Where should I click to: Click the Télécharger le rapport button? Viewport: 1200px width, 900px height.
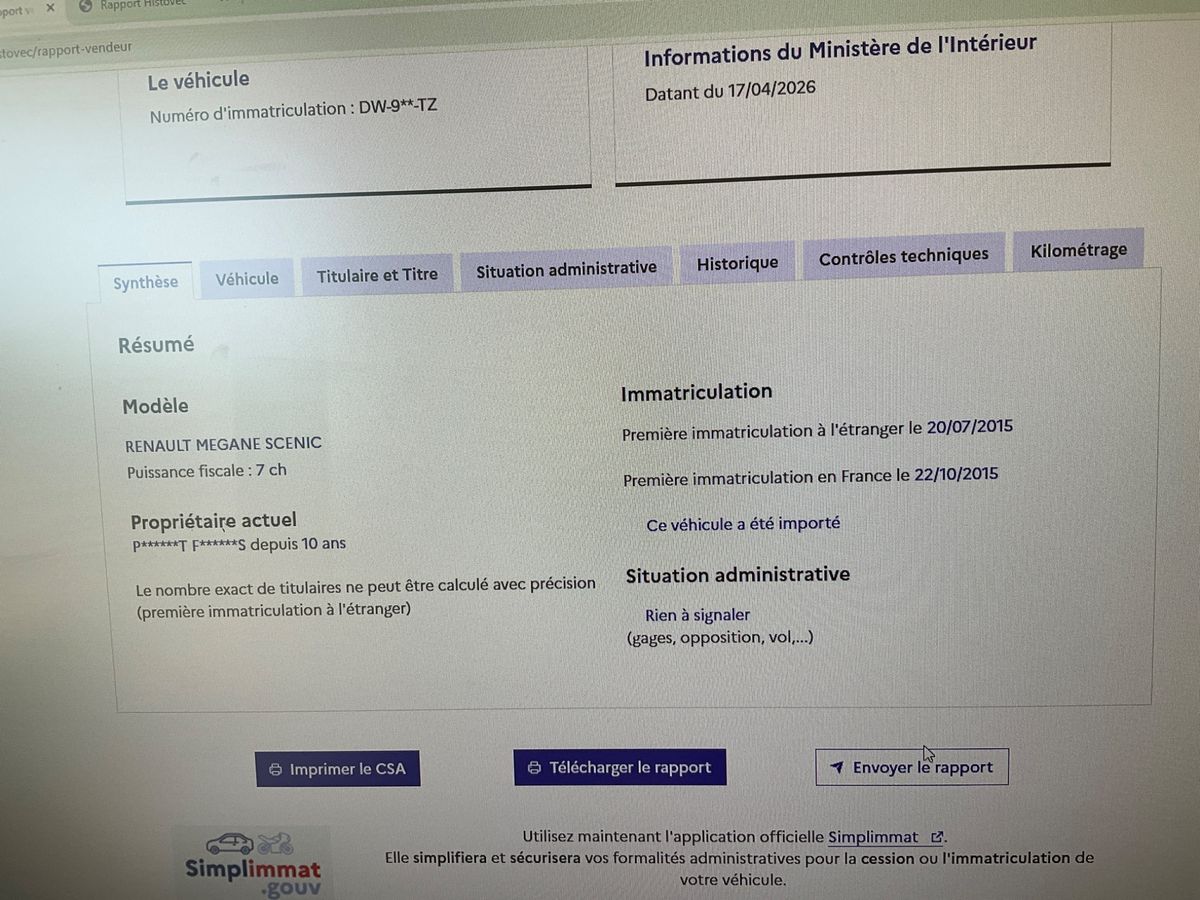tap(620, 768)
